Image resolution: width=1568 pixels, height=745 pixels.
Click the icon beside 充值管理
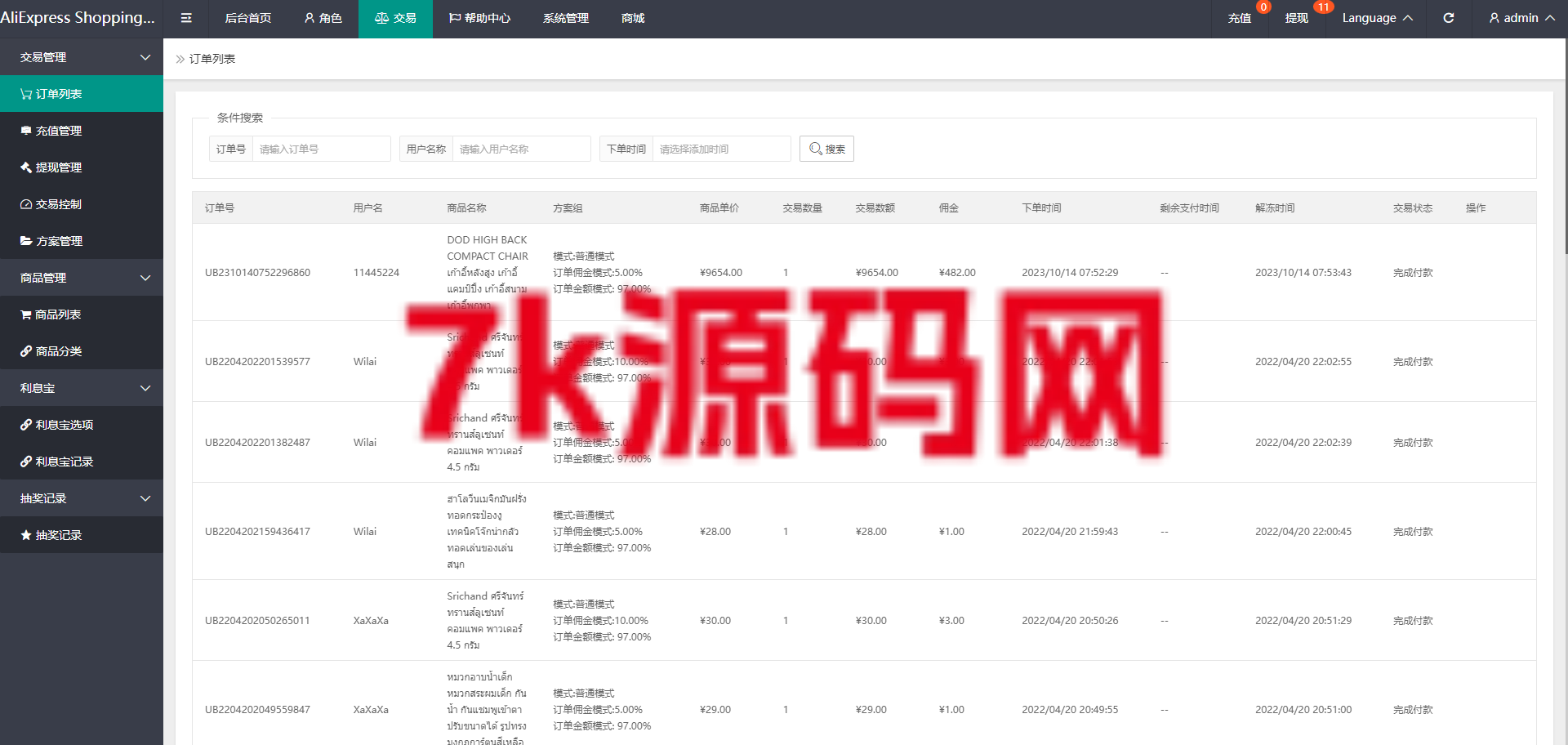tap(26, 131)
